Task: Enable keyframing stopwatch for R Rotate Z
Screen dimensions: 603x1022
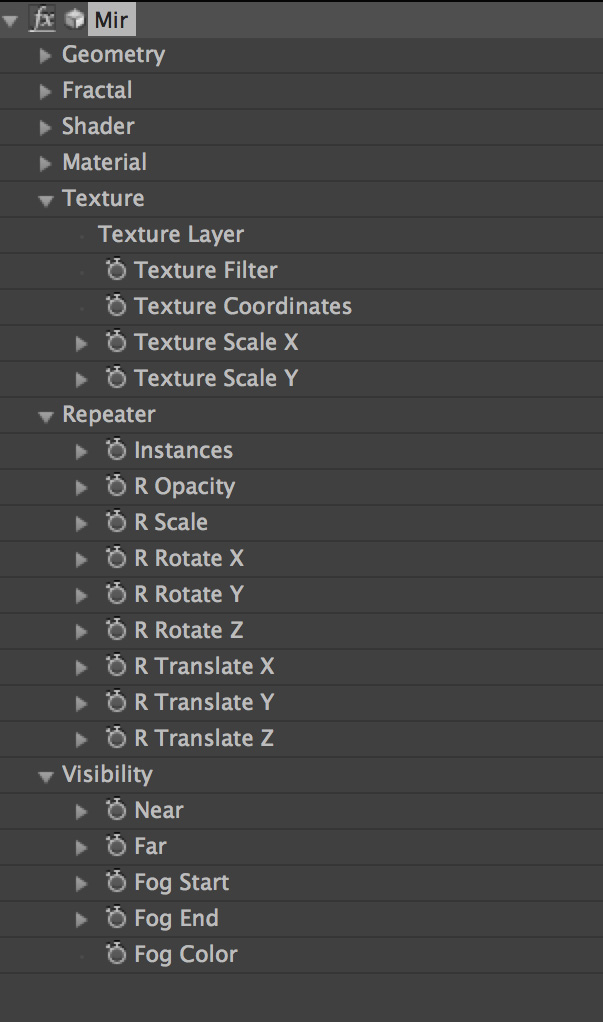Action: pyautogui.click(x=116, y=629)
